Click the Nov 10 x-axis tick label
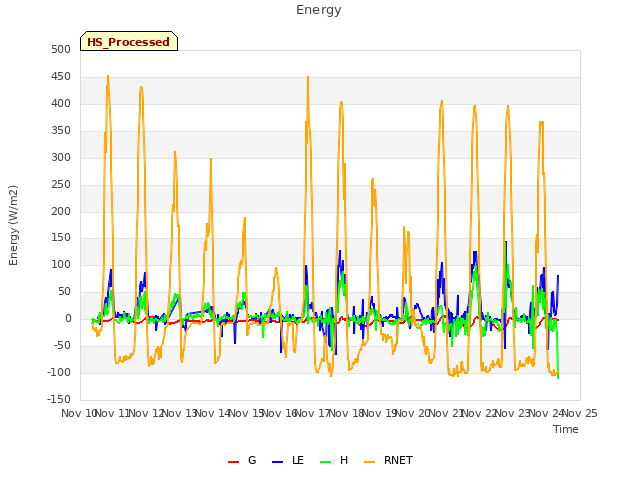This screenshot has height=480, width=640. click(x=79, y=413)
